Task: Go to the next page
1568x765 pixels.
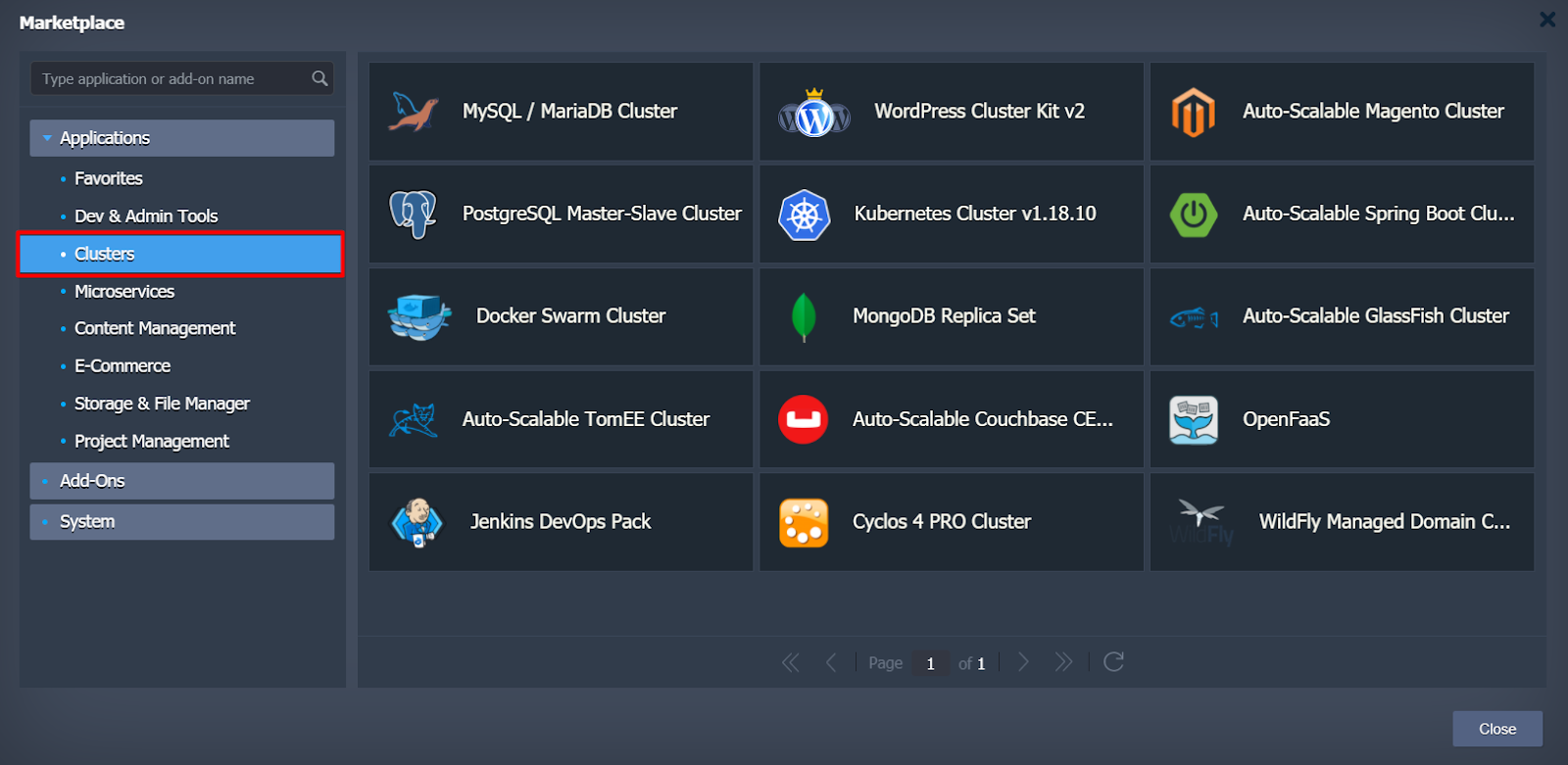Action: (x=1023, y=662)
